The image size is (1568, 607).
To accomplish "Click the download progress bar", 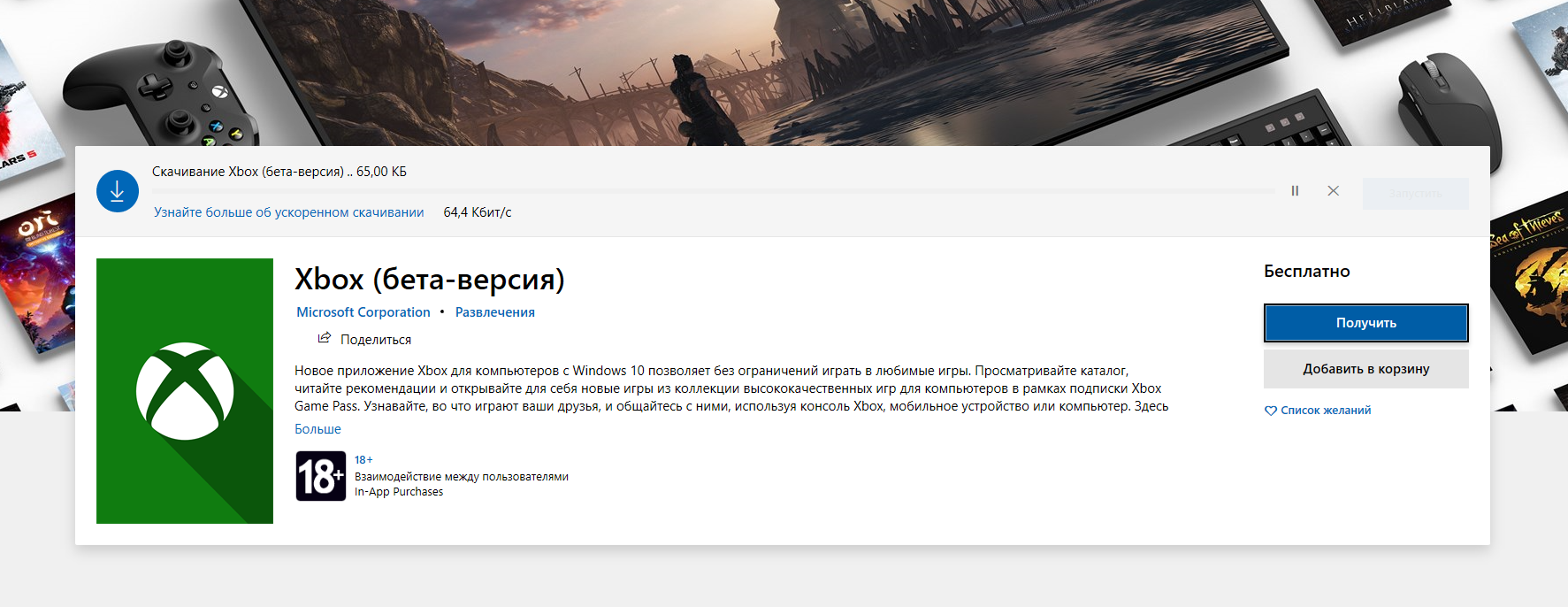I will tap(714, 191).
